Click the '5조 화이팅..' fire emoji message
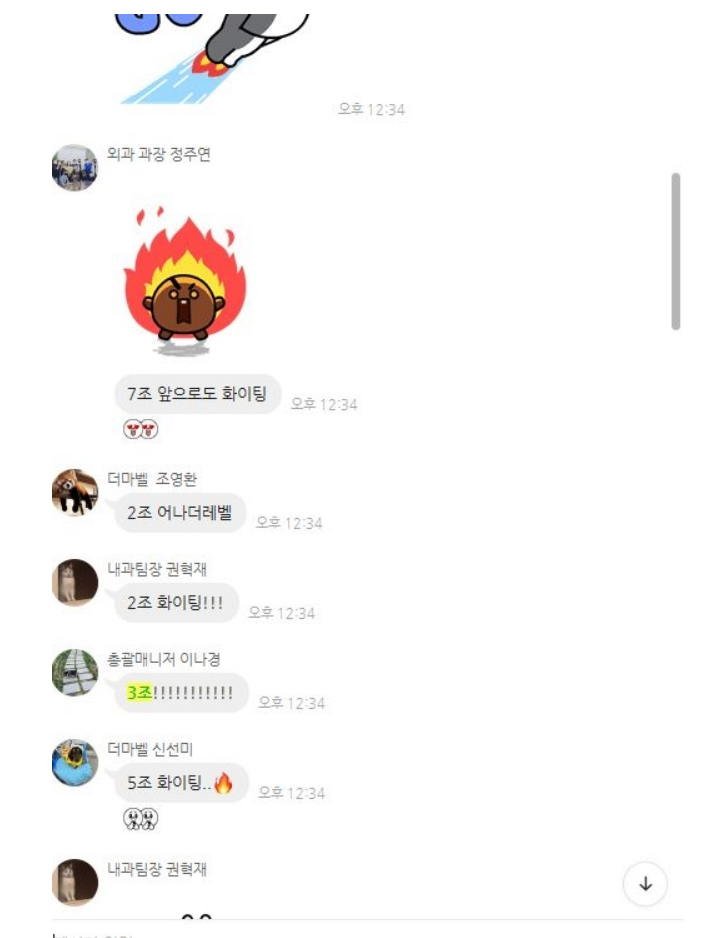The height and width of the screenshot is (938, 707). tap(181, 782)
